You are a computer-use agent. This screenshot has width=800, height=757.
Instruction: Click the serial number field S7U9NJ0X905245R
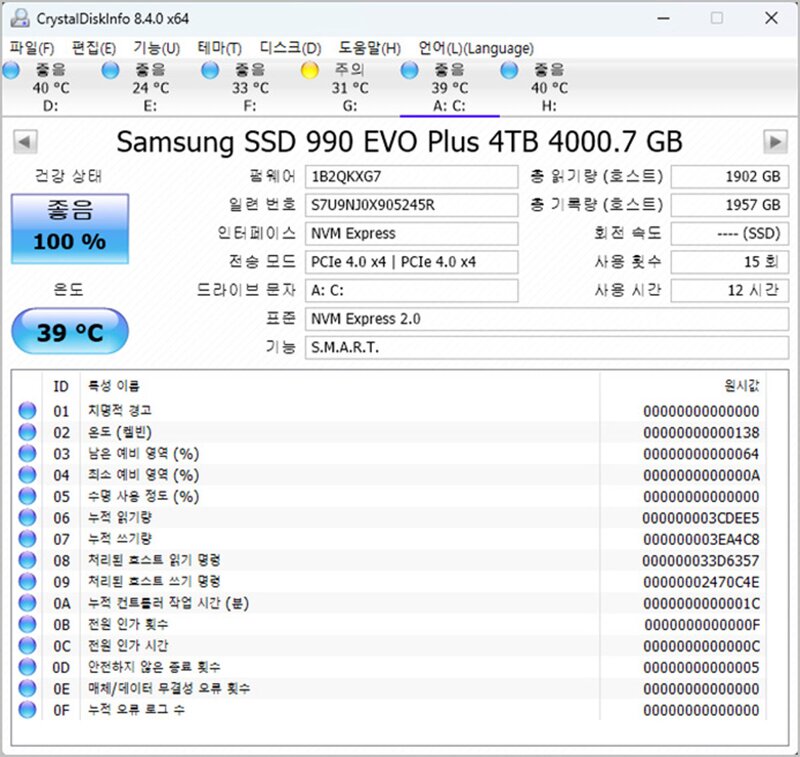pyautogui.click(x=412, y=205)
